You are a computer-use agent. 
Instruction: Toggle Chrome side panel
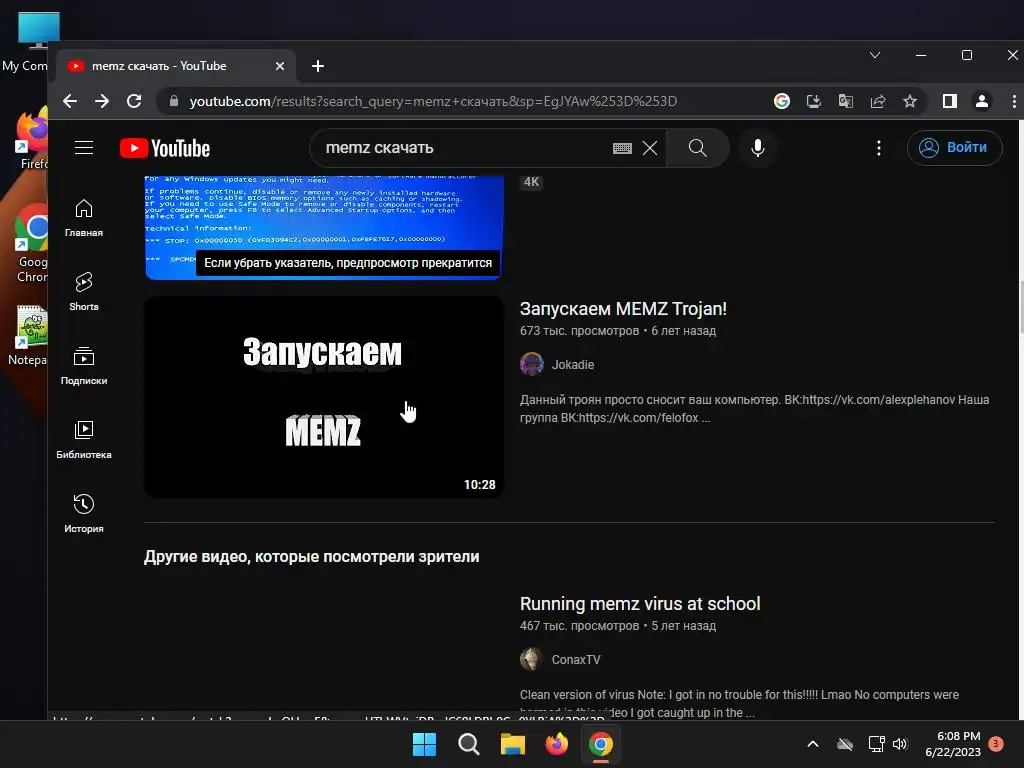pos(950,101)
